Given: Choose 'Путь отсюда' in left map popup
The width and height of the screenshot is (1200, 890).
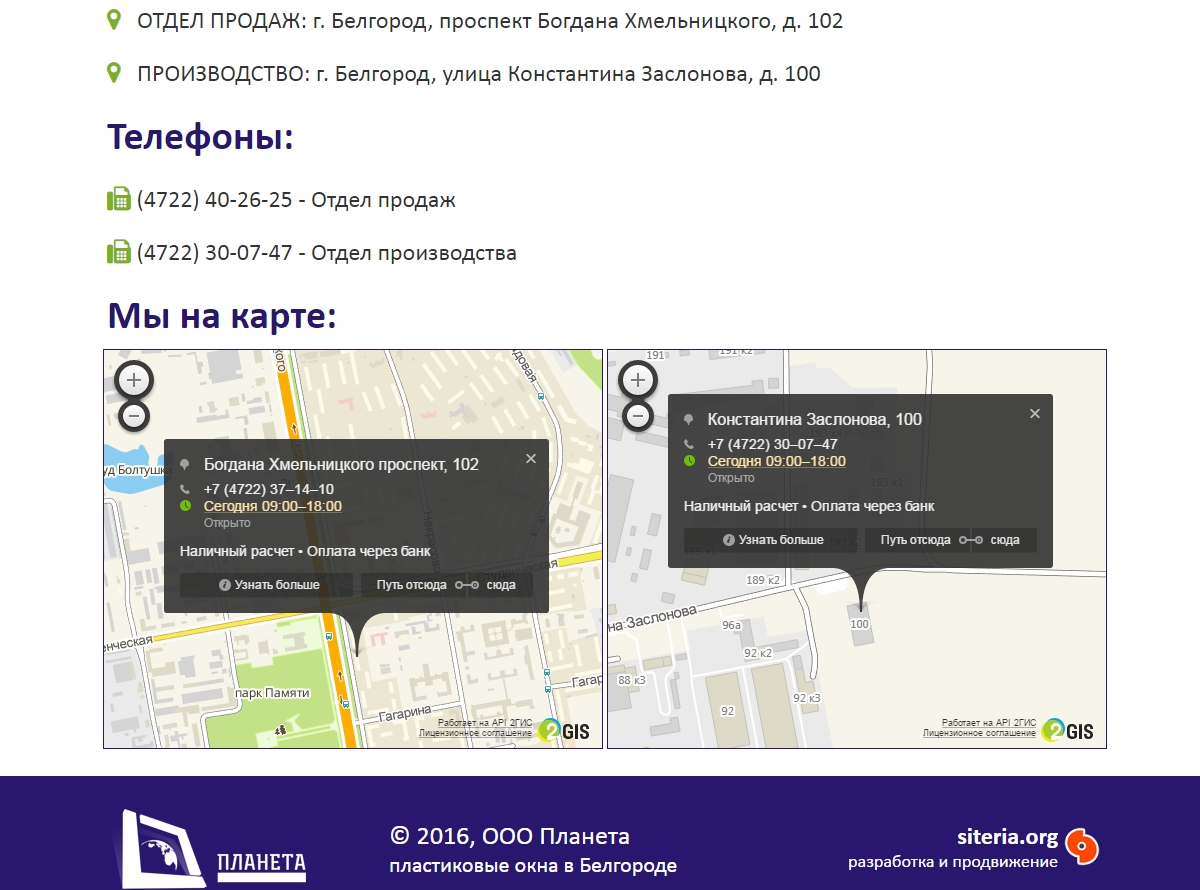Looking at the screenshot, I should [411, 585].
